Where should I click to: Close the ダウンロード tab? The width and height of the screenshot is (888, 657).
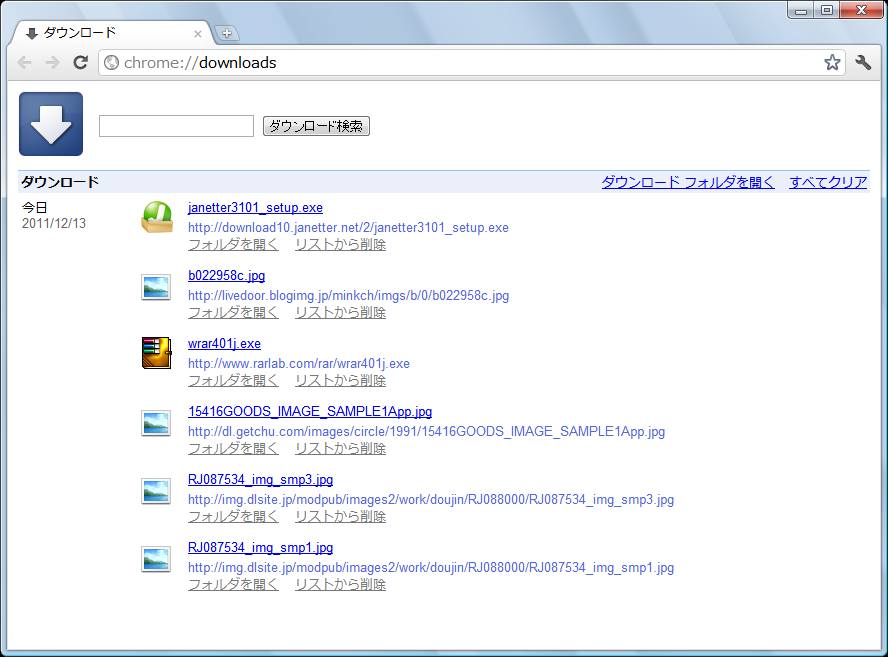pyautogui.click(x=198, y=34)
